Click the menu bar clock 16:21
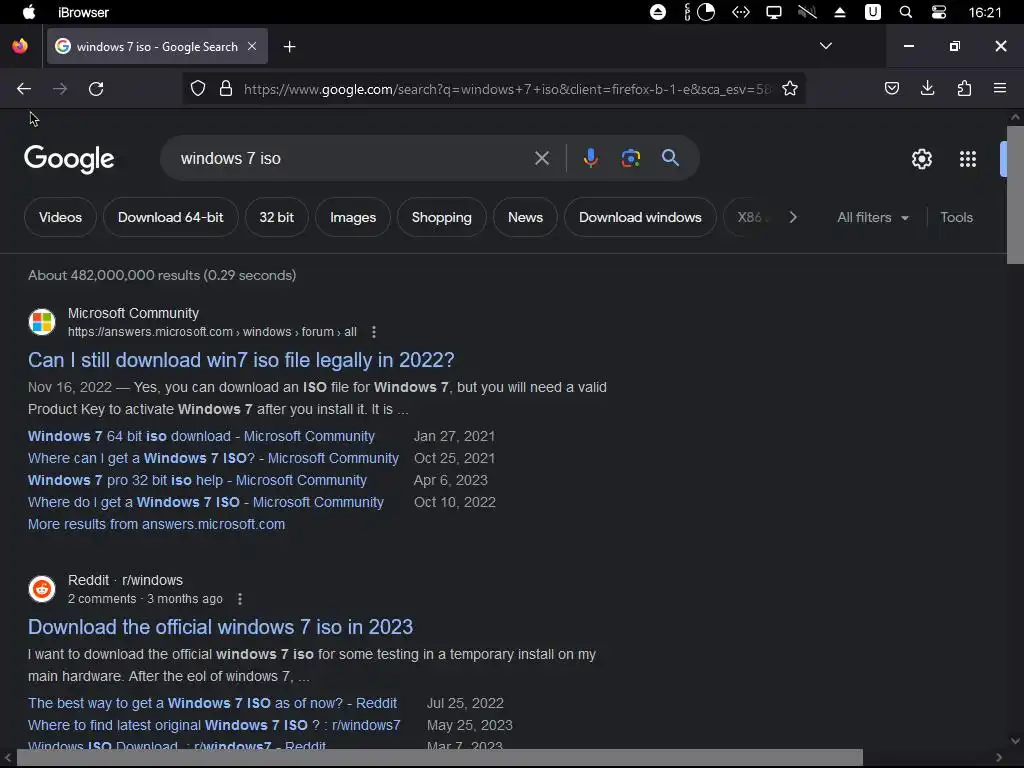 [x=985, y=12]
